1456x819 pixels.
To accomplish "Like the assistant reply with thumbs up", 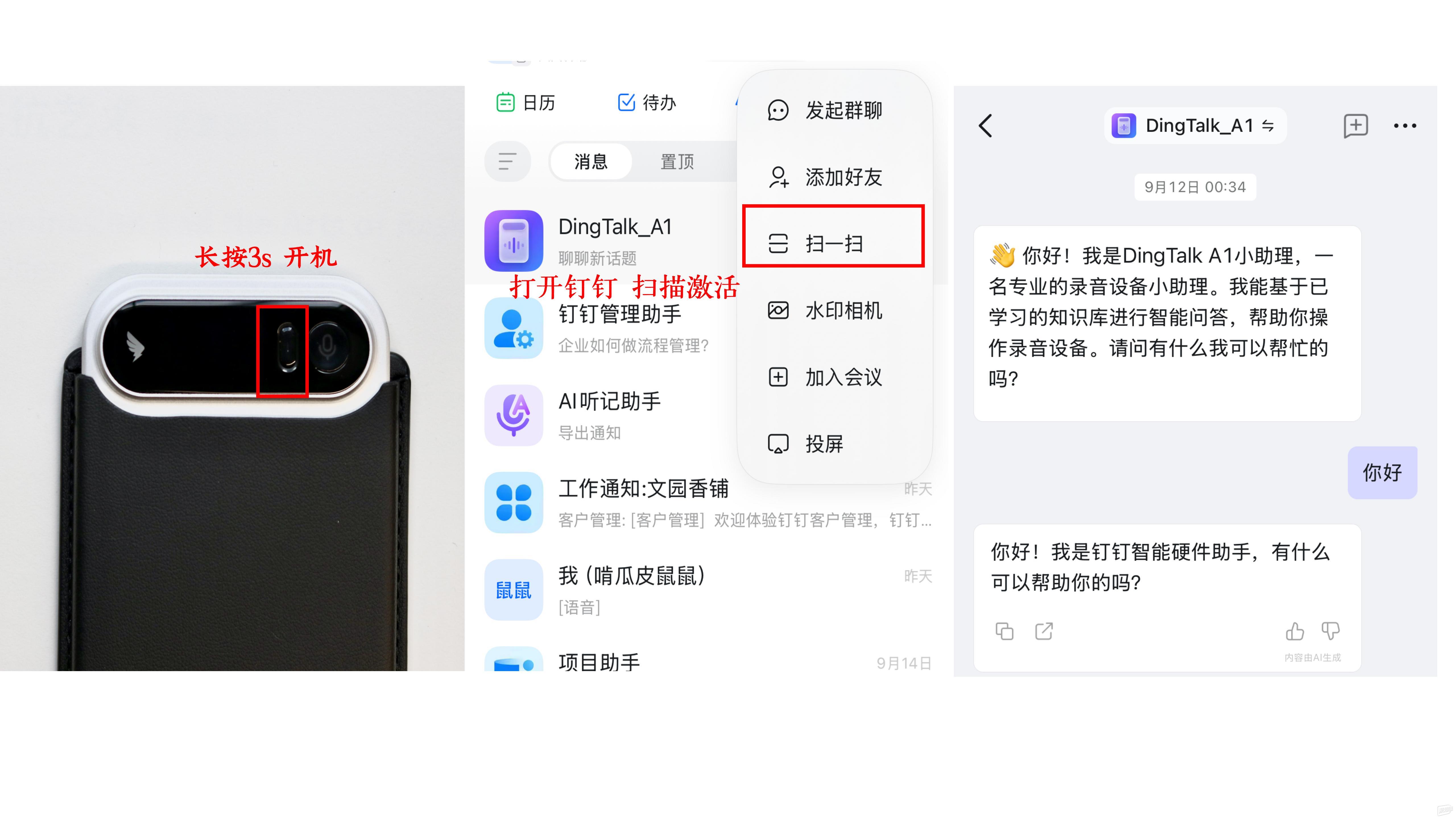I will tap(1294, 631).
